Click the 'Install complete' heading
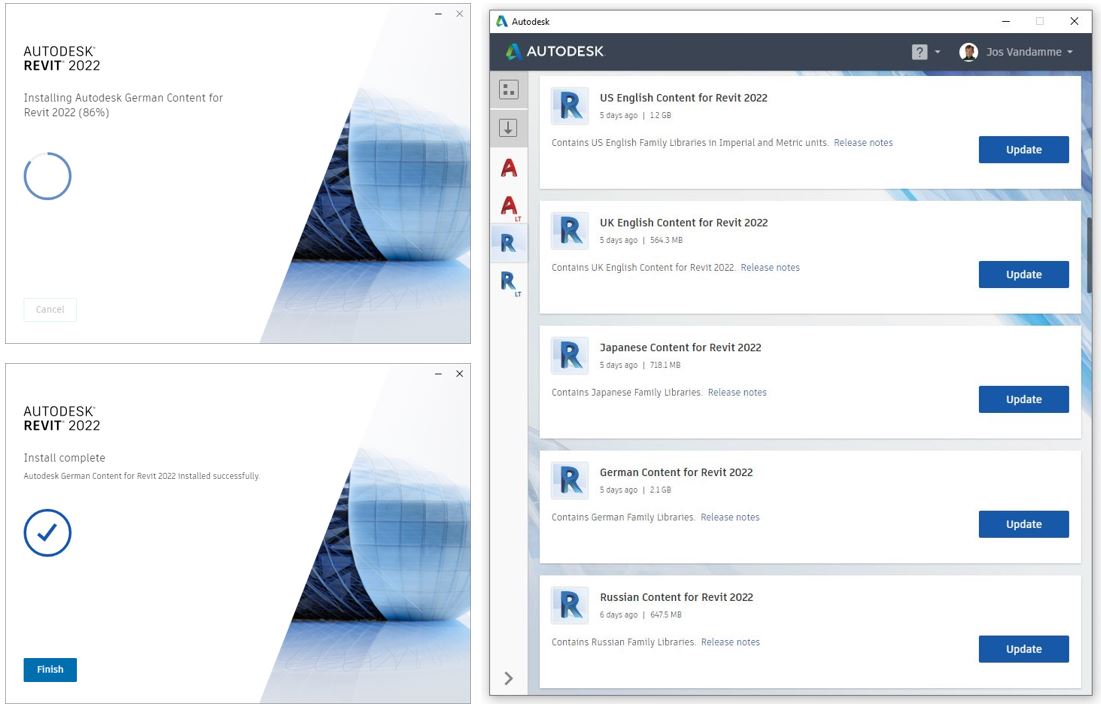The height and width of the screenshot is (707, 1101). [x=64, y=458]
